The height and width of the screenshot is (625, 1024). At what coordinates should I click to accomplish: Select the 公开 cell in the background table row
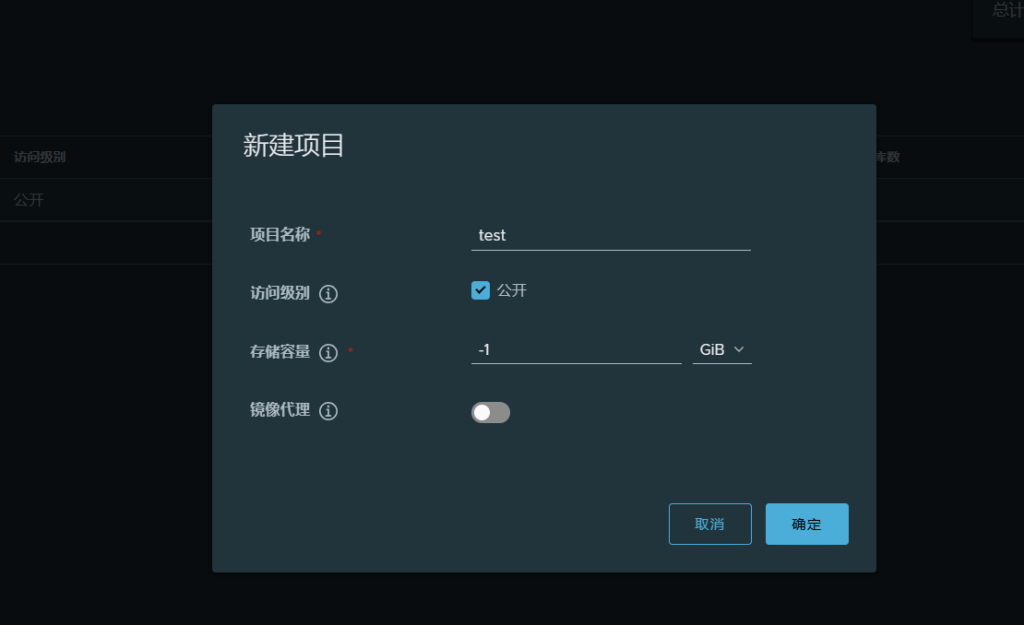[29, 200]
